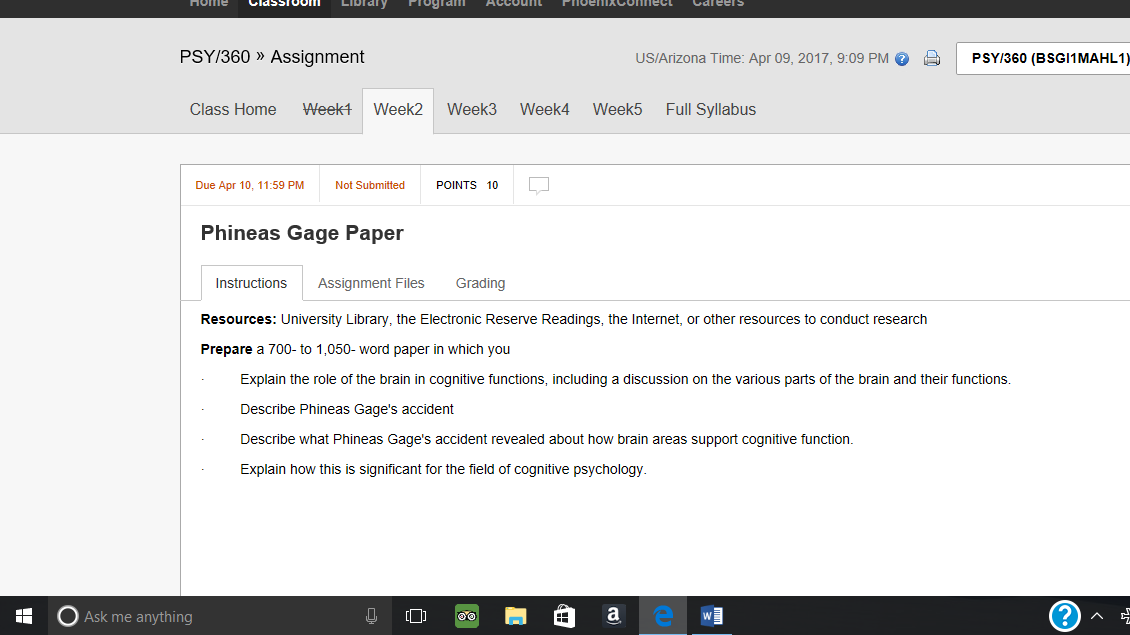Click the time zone help icon
The width and height of the screenshot is (1130, 635).
pyautogui.click(x=902, y=59)
